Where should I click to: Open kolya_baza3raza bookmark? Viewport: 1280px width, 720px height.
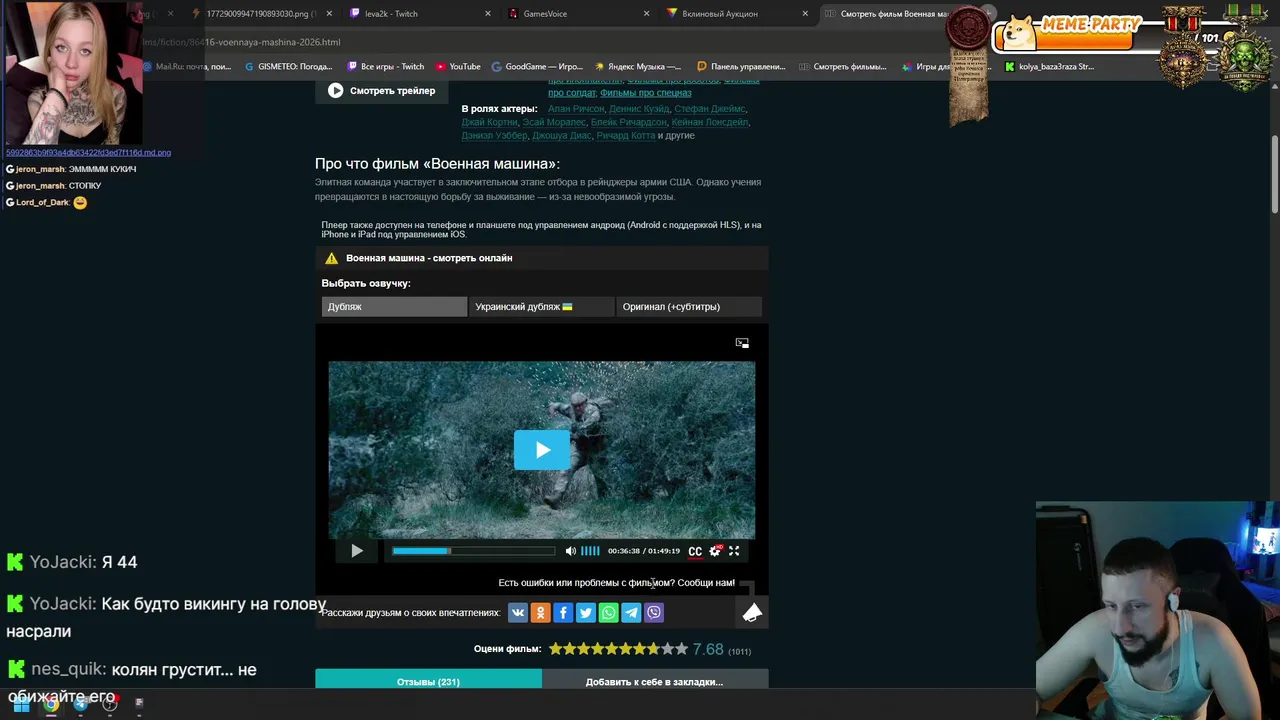point(1050,67)
